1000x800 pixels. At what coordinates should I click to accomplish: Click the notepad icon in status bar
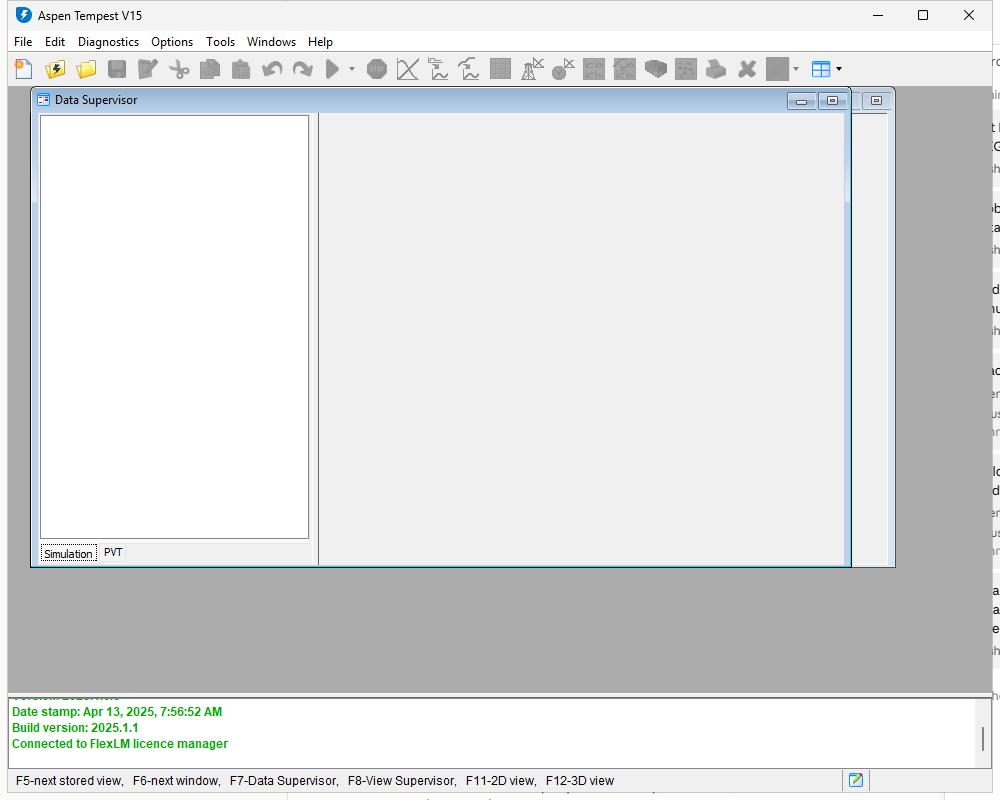click(x=856, y=780)
